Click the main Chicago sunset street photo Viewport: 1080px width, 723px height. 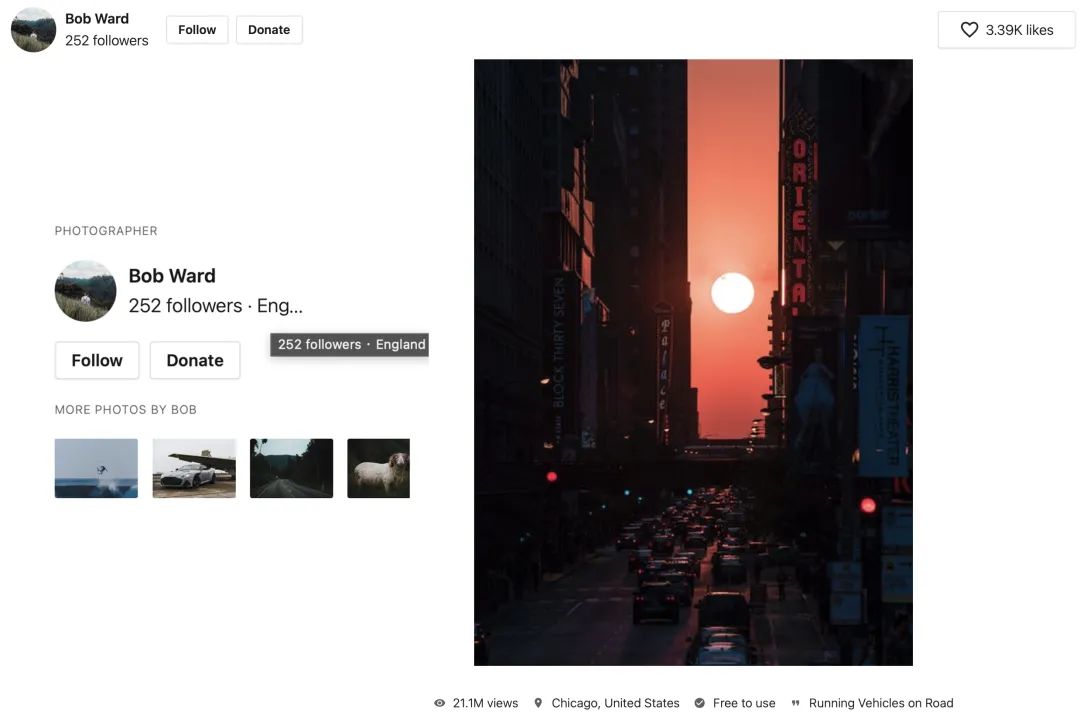693,362
